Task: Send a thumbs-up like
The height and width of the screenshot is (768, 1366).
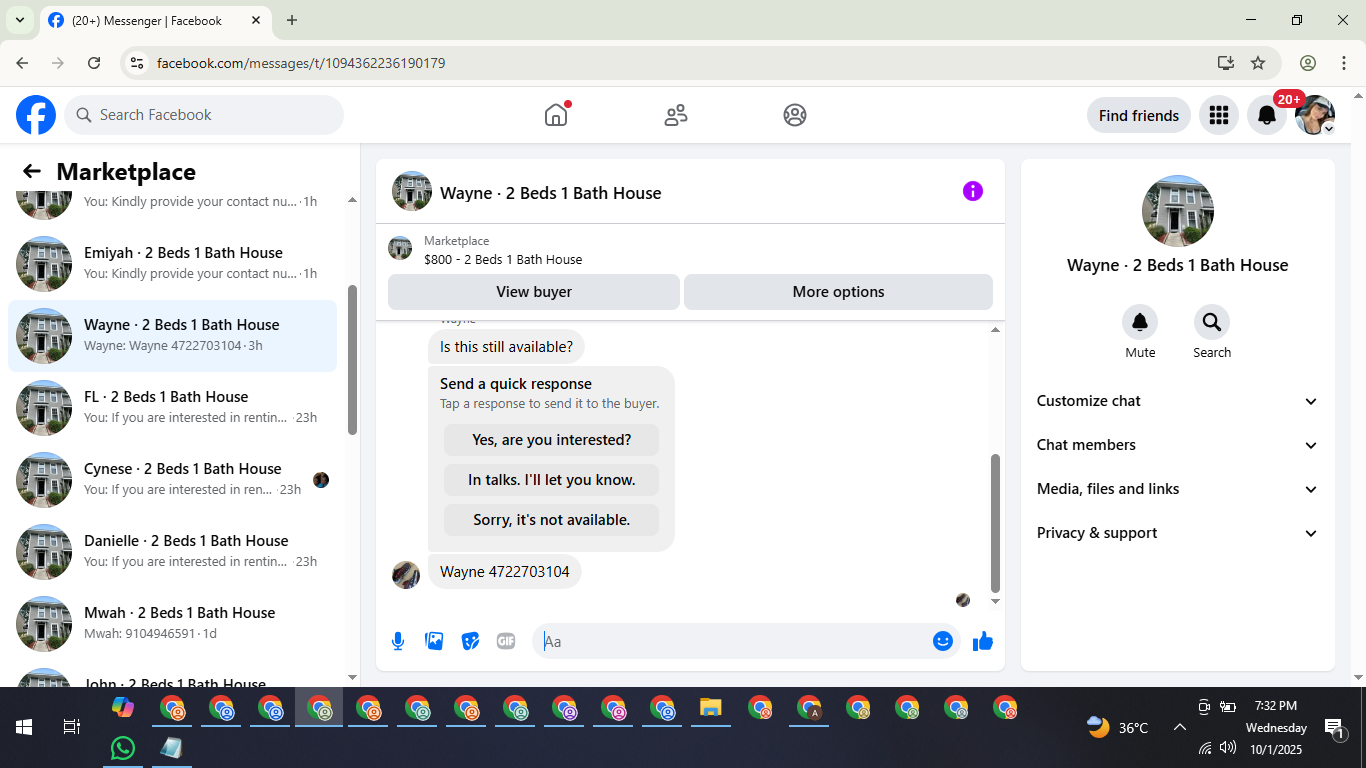Action: click(983, 641)
